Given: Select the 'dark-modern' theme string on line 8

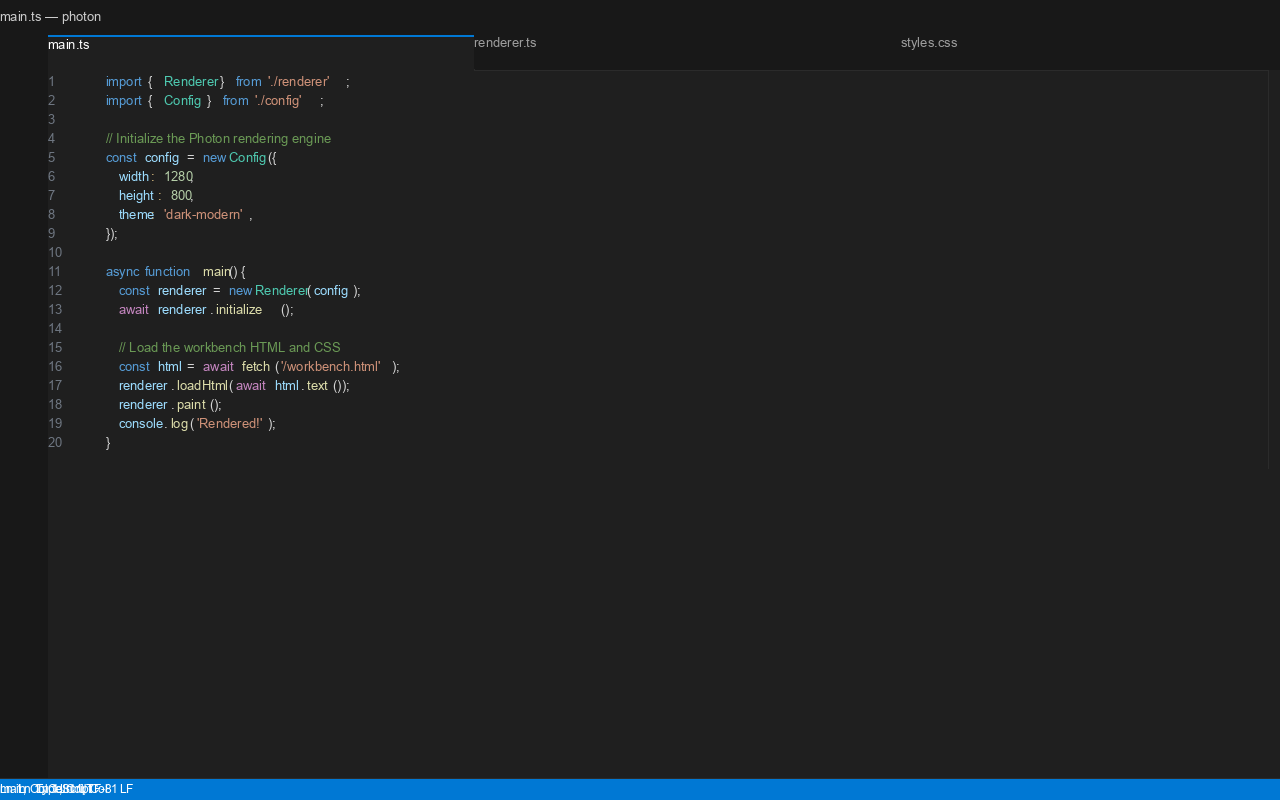Looking at the screenshot, I should pyautogui.click(x=203, y=214).
